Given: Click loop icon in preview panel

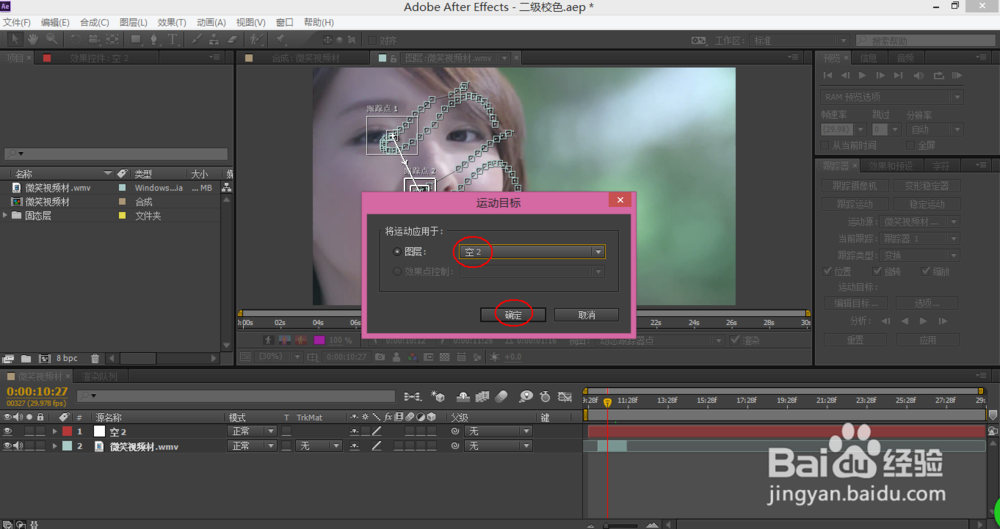Looking at the screenshot, I should click(x=938, y=75).
